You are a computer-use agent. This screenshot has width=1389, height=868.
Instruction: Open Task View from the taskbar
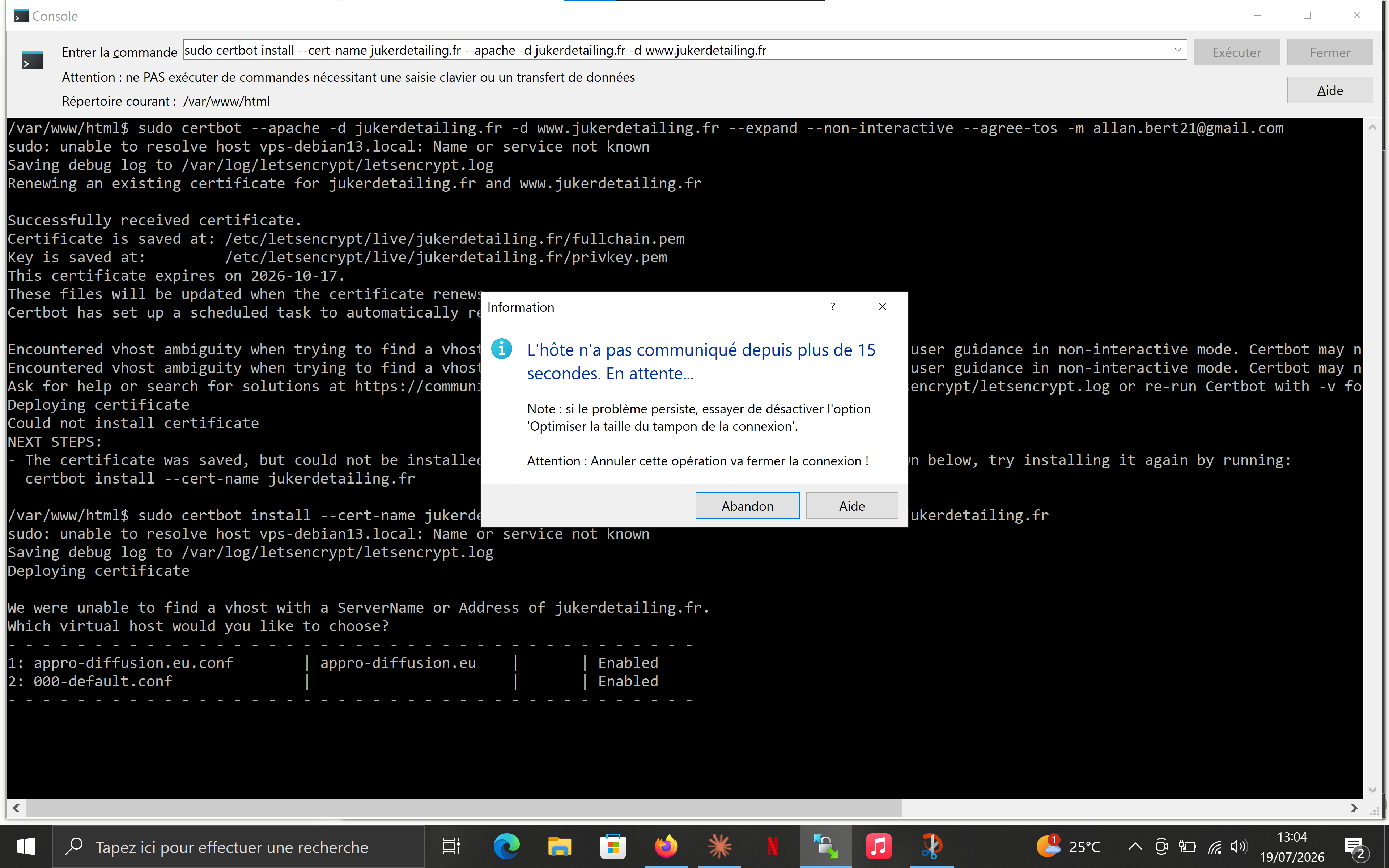coord(451,846)
